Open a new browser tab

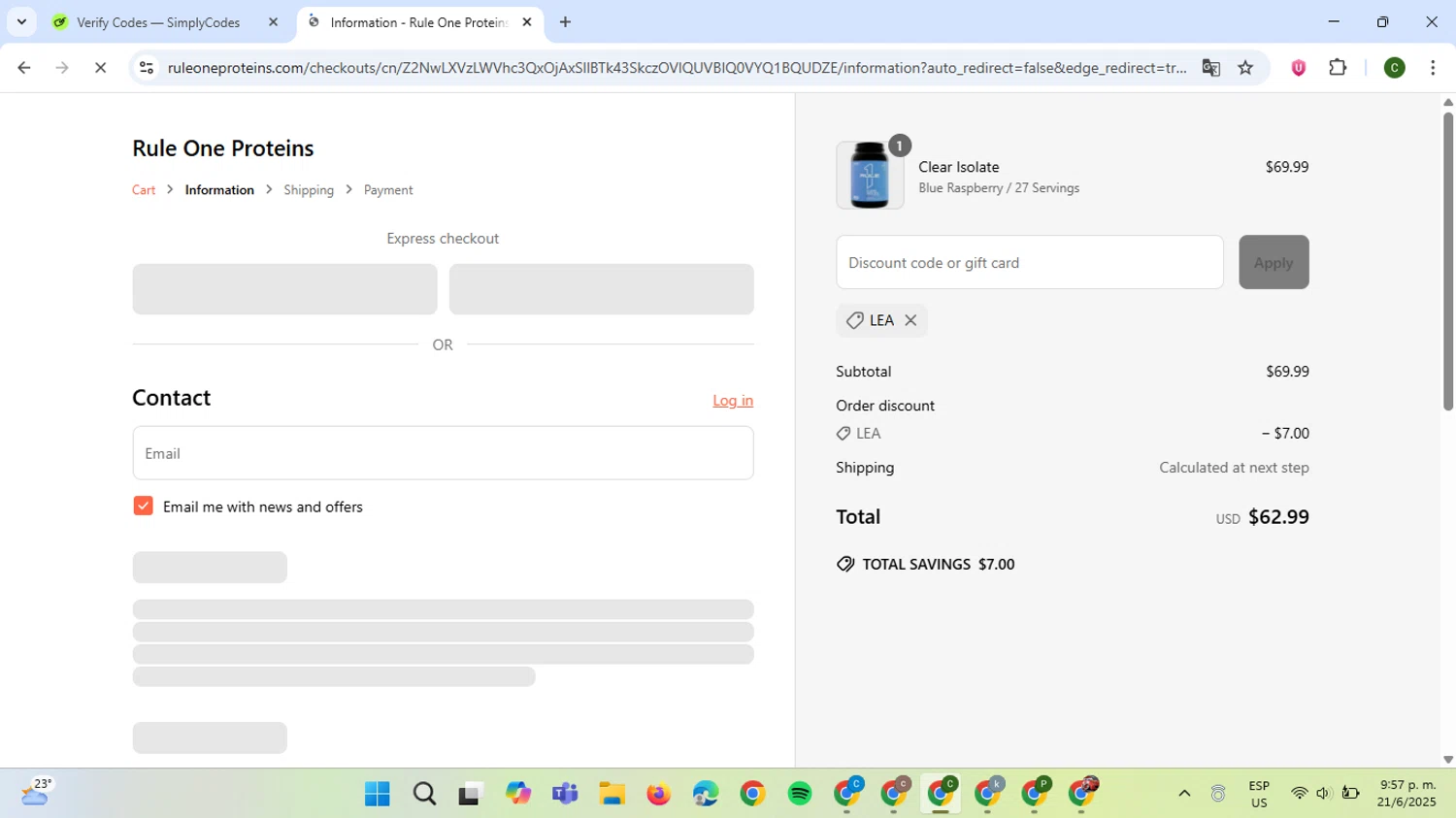click(x=565, y=22)
